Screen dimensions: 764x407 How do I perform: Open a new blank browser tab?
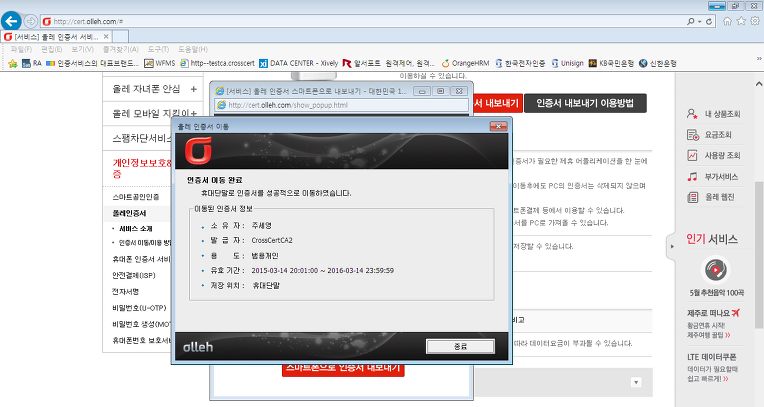point(120,37)
